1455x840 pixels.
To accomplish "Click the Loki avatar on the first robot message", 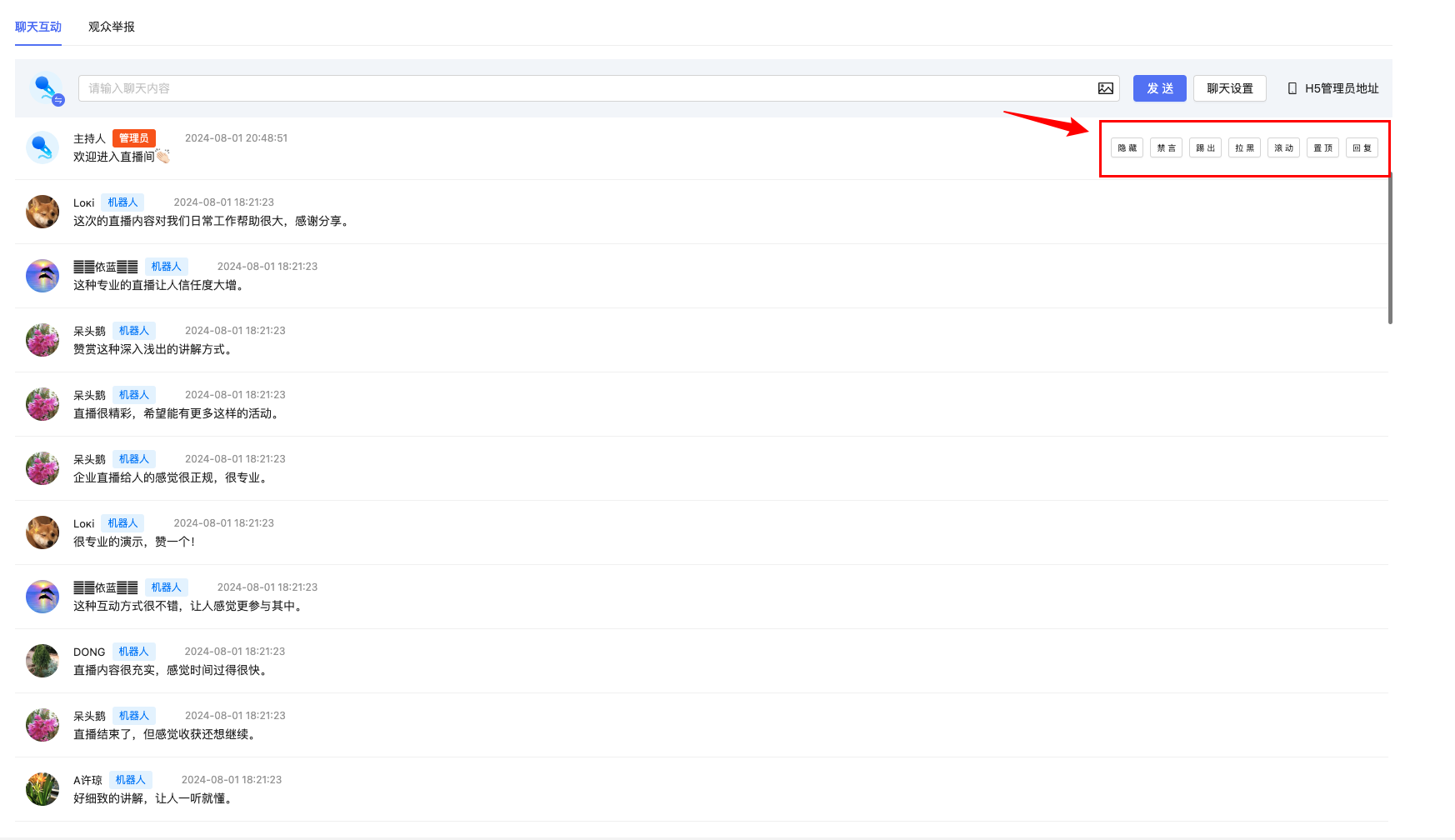I will pos(42,212).
